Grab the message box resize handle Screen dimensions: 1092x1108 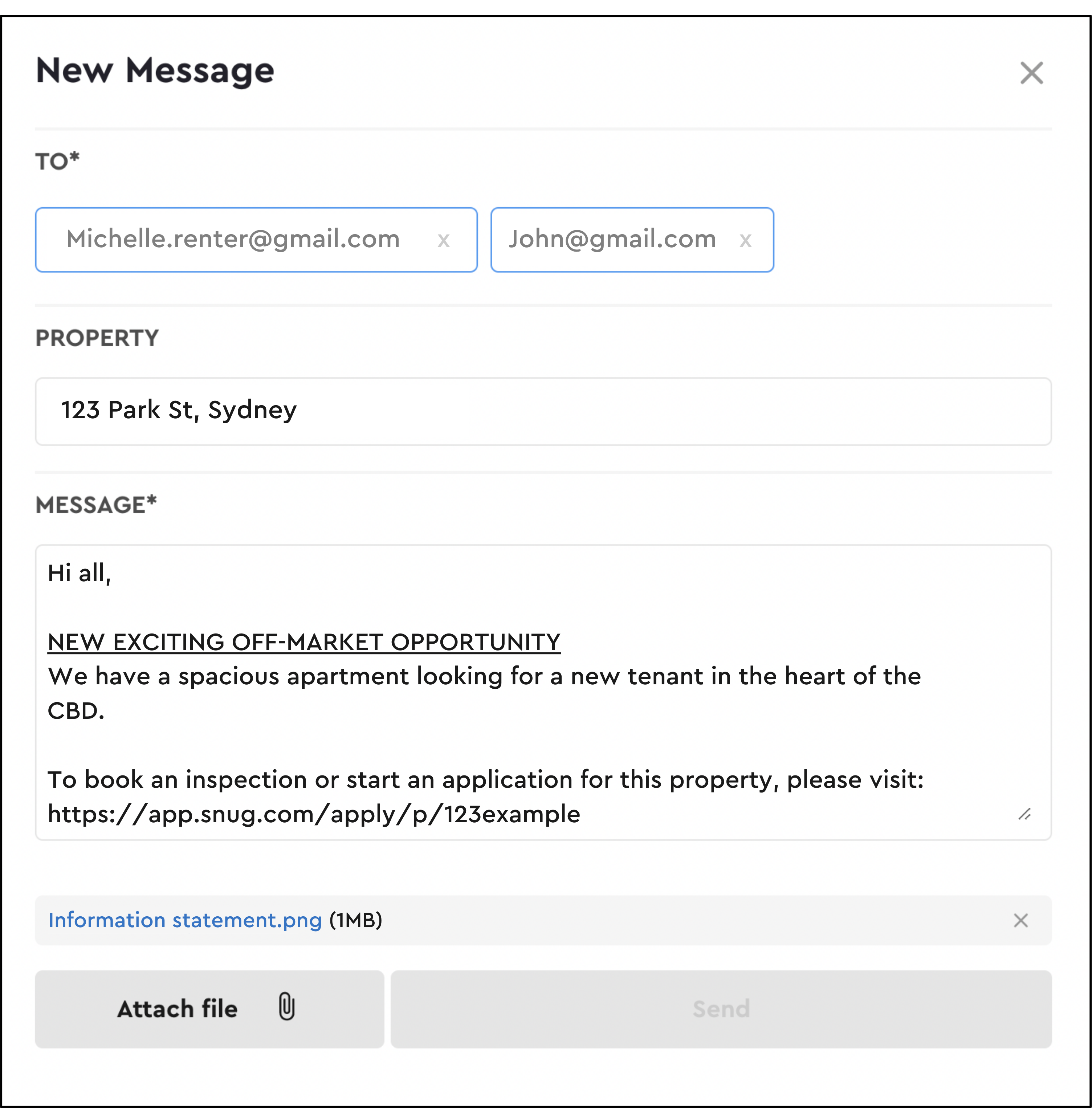(x=1024, y=814)
